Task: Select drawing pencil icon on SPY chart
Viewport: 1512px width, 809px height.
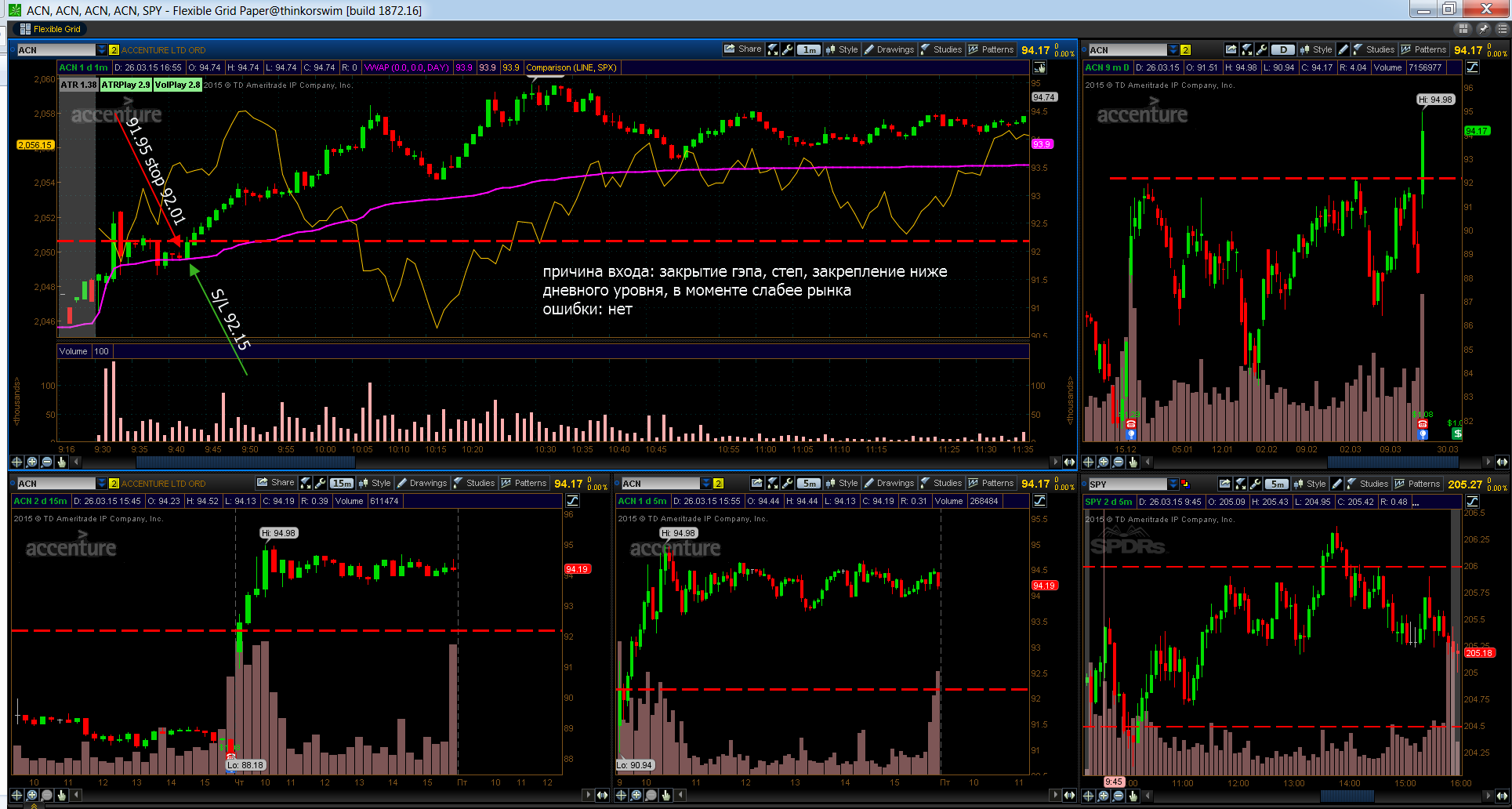Action: click(1336, 484)
